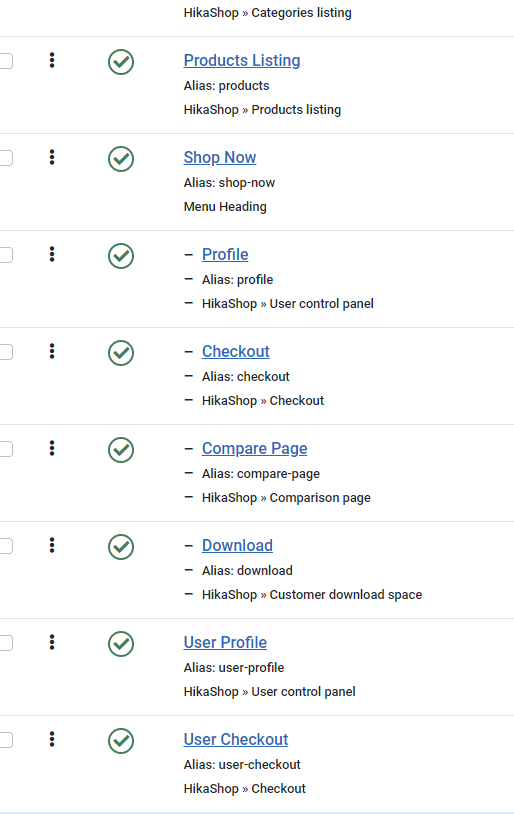
Task: Click the published checkmark for Compare Page
Action: coord(121,450)
